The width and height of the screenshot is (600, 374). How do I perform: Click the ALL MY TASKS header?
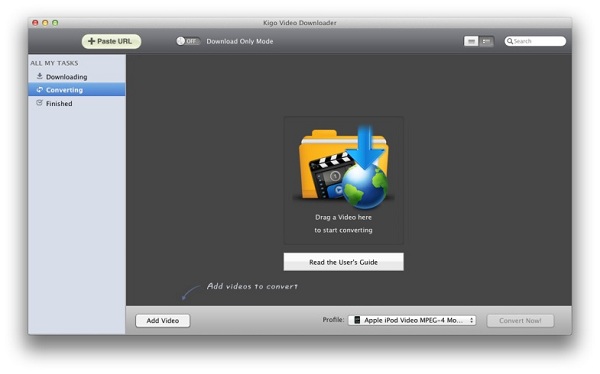tap(54, 63)
